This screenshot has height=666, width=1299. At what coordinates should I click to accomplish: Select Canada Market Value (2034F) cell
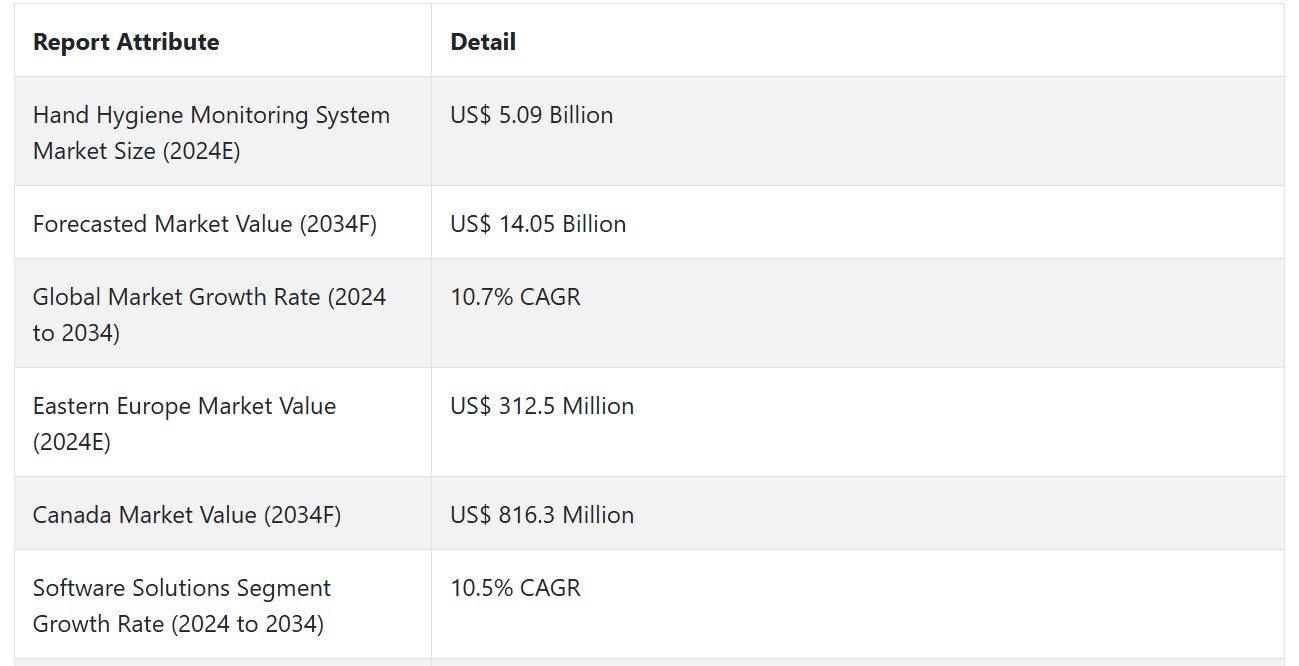[223, 514]
